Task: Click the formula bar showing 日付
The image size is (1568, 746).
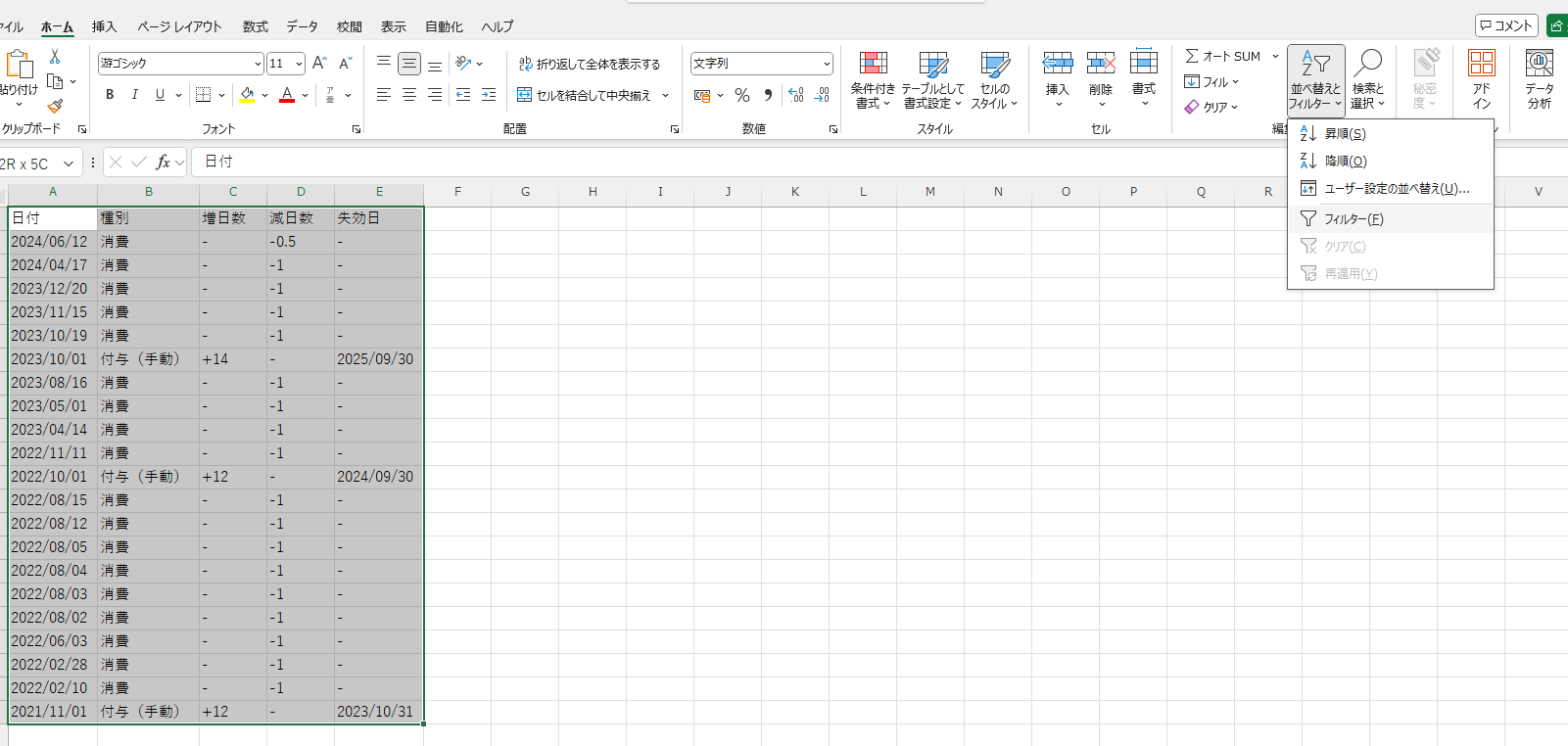Action: 879,162
